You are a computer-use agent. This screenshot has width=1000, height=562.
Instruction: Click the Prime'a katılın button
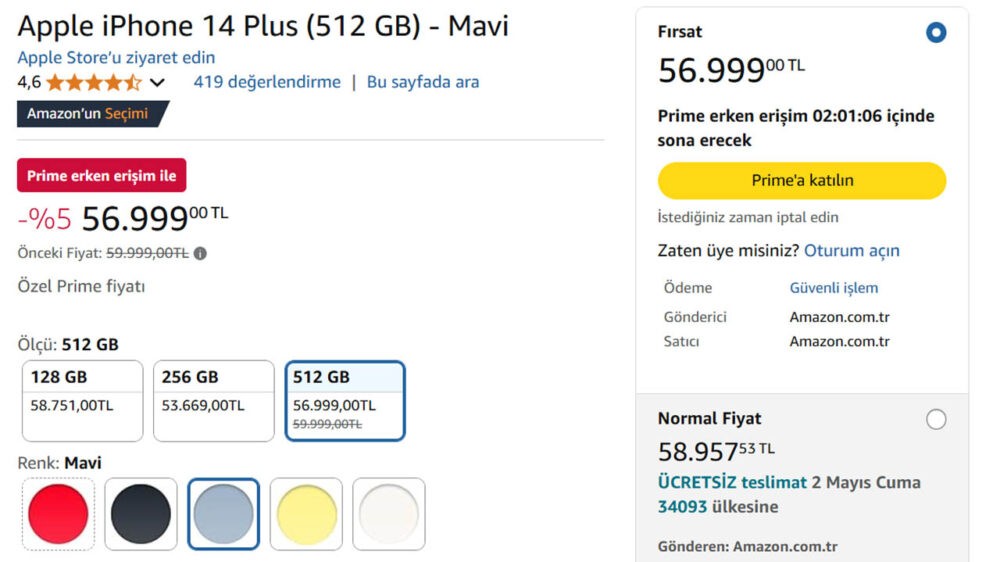click(801, 181)
